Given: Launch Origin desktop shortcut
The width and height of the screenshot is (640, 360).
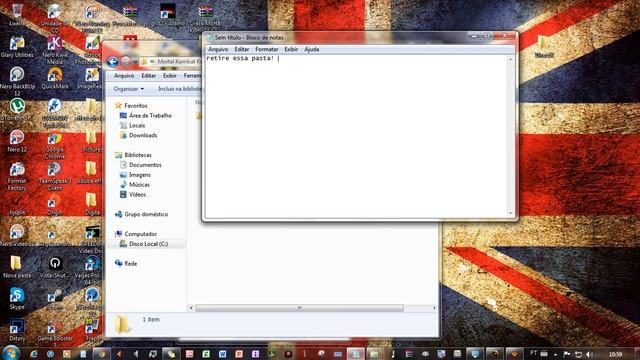Looking at the screenshot, I should coord(55,205).
